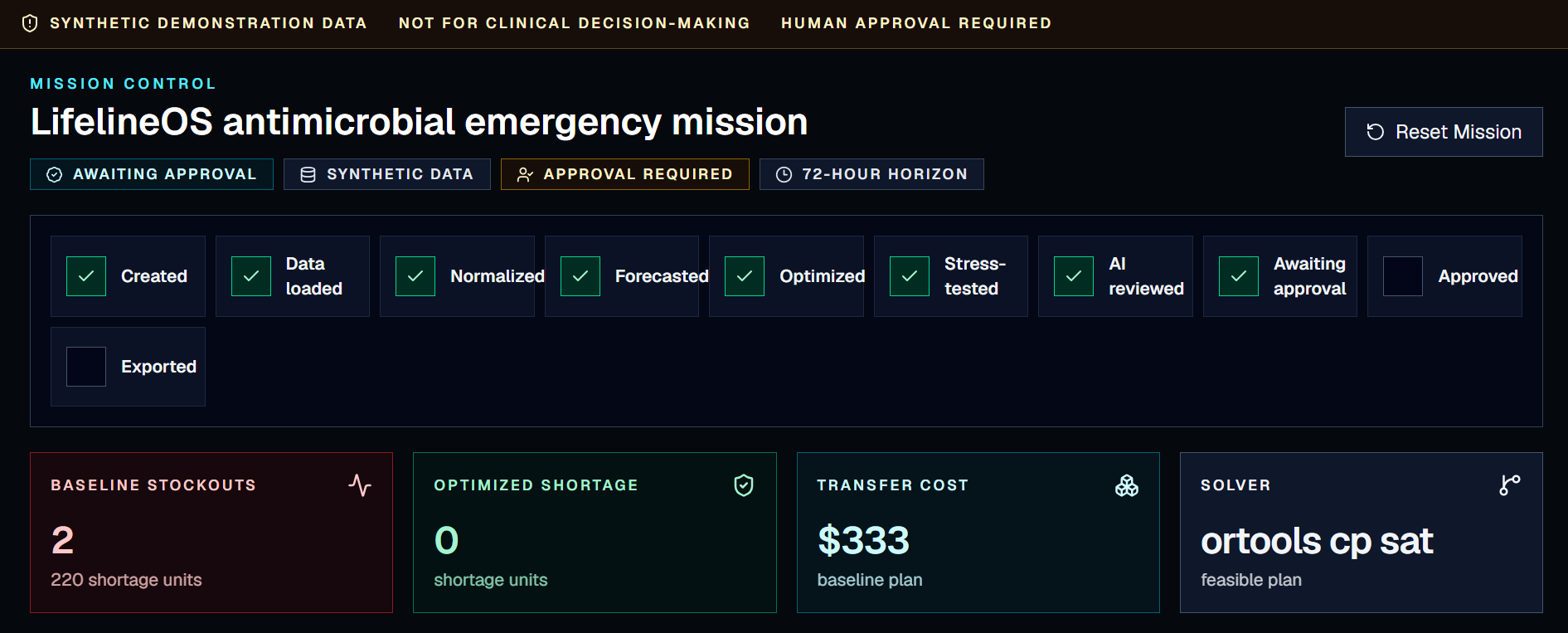Click the Reset Mission button
Viewport: 1568px width, 633px height.
point(1444,132)
